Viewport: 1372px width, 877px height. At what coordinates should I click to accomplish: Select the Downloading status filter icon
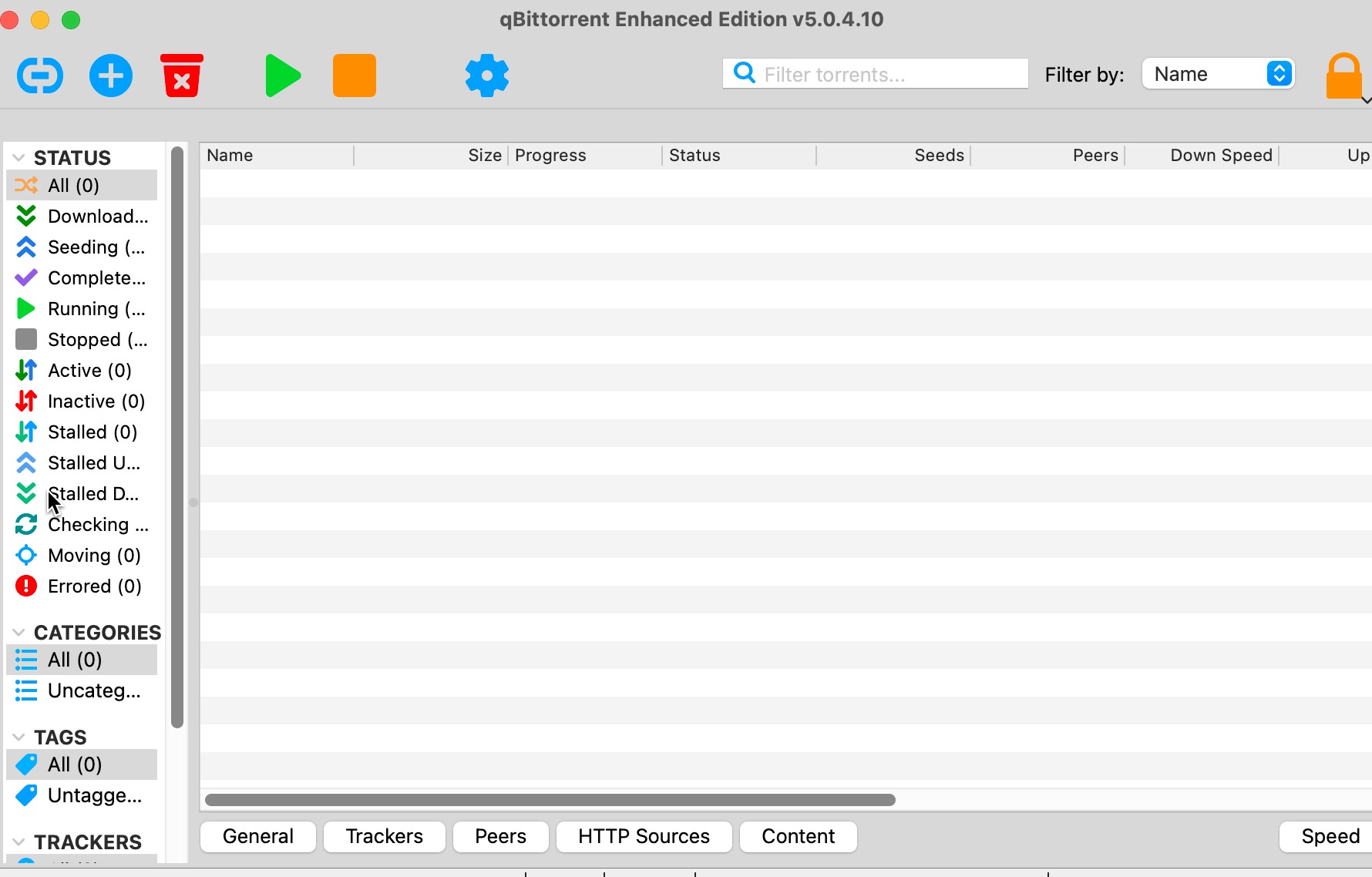[26, 216]
